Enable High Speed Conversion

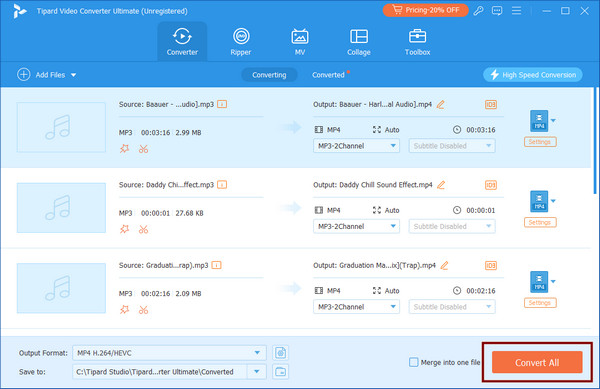(533, 75)
